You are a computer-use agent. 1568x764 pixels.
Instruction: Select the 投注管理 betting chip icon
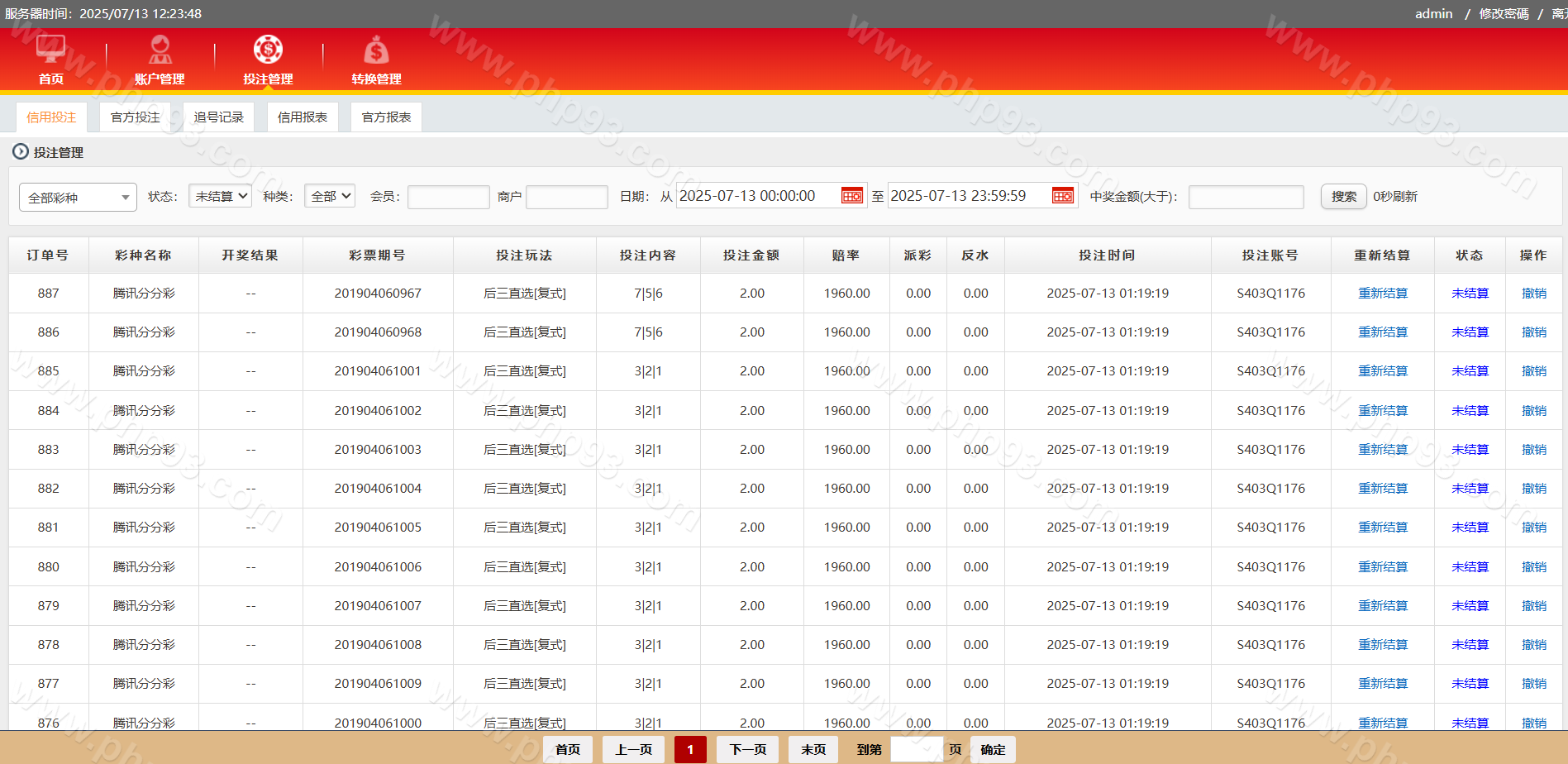pos(268,50)
